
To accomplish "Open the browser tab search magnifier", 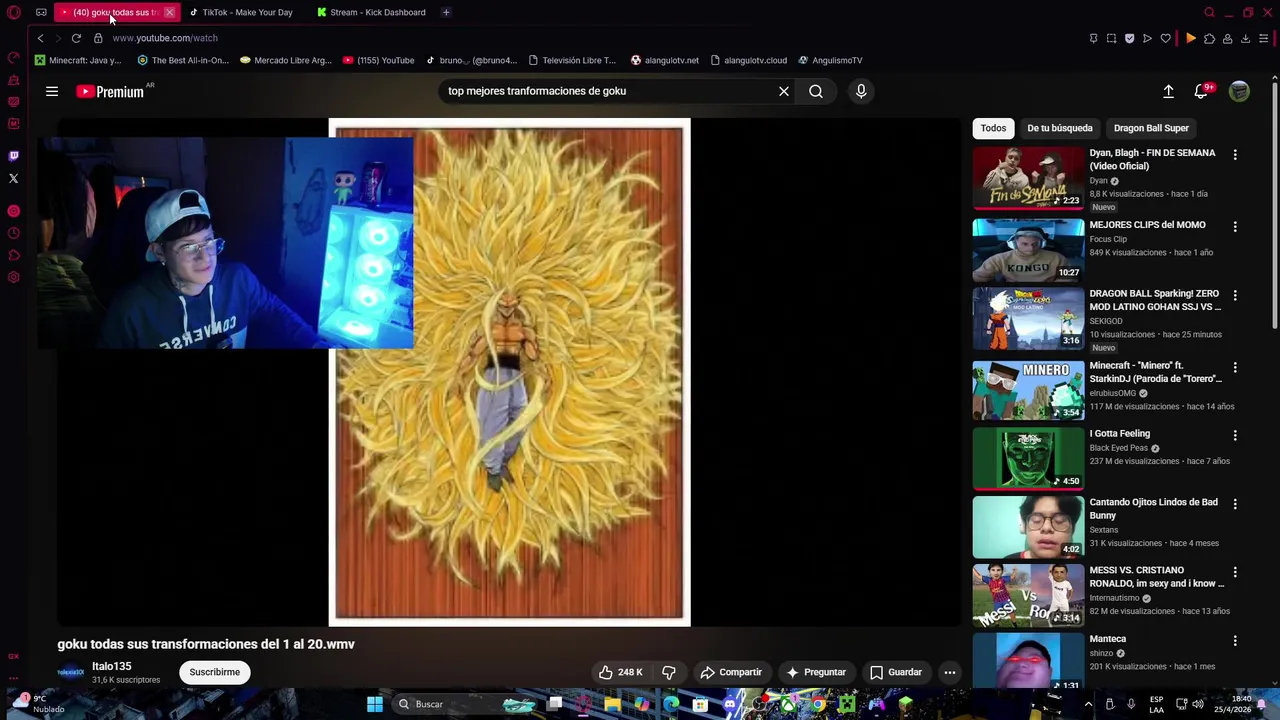I will click(1209, 12).
